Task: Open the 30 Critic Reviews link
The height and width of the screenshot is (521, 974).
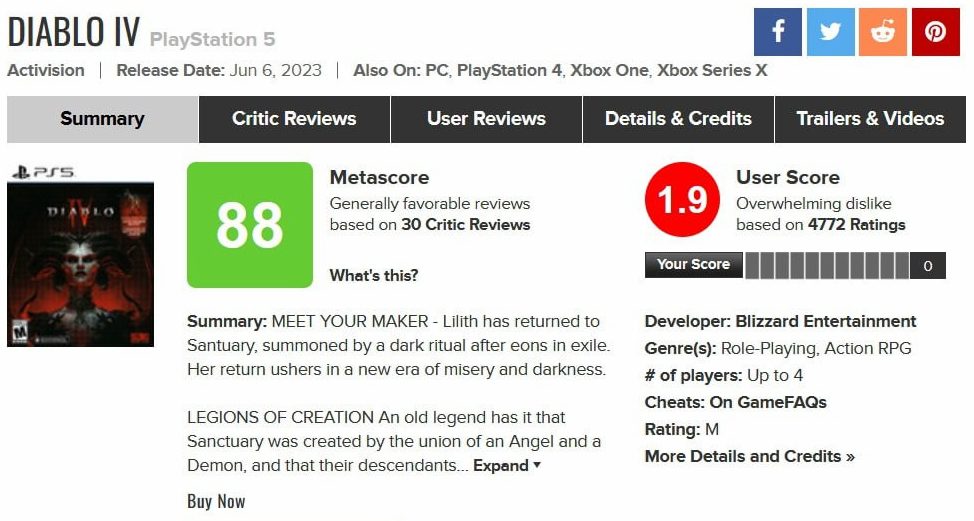Action: [466, 225]
